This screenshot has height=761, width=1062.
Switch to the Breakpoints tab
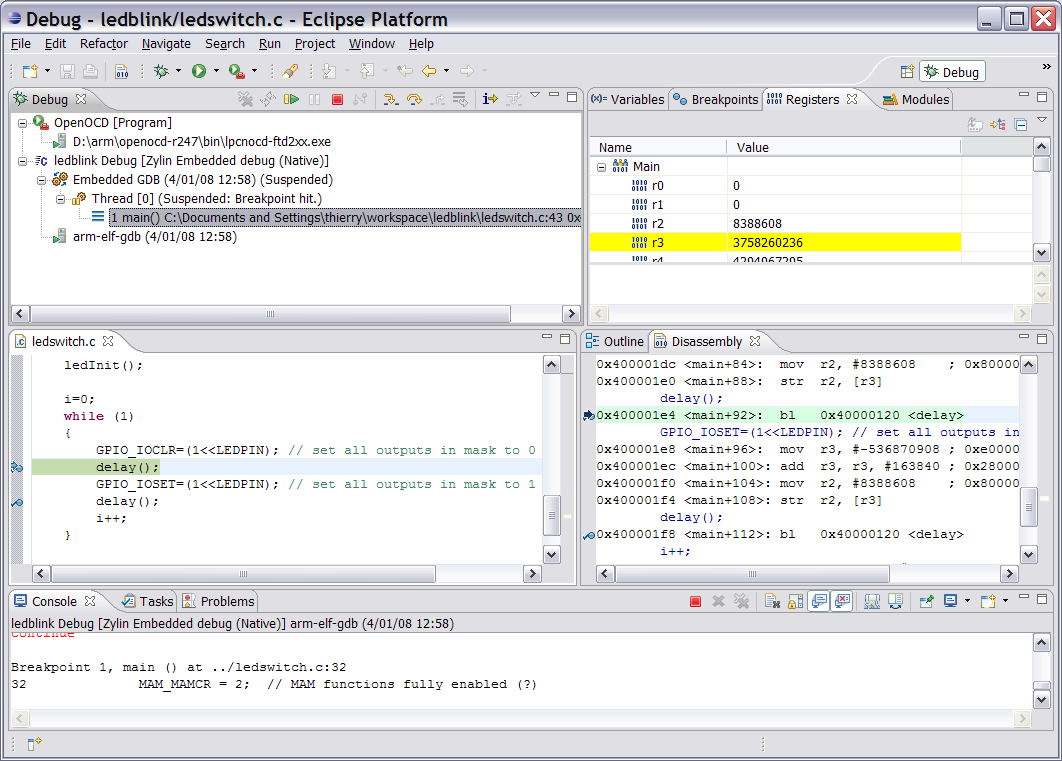pos(716,100)
